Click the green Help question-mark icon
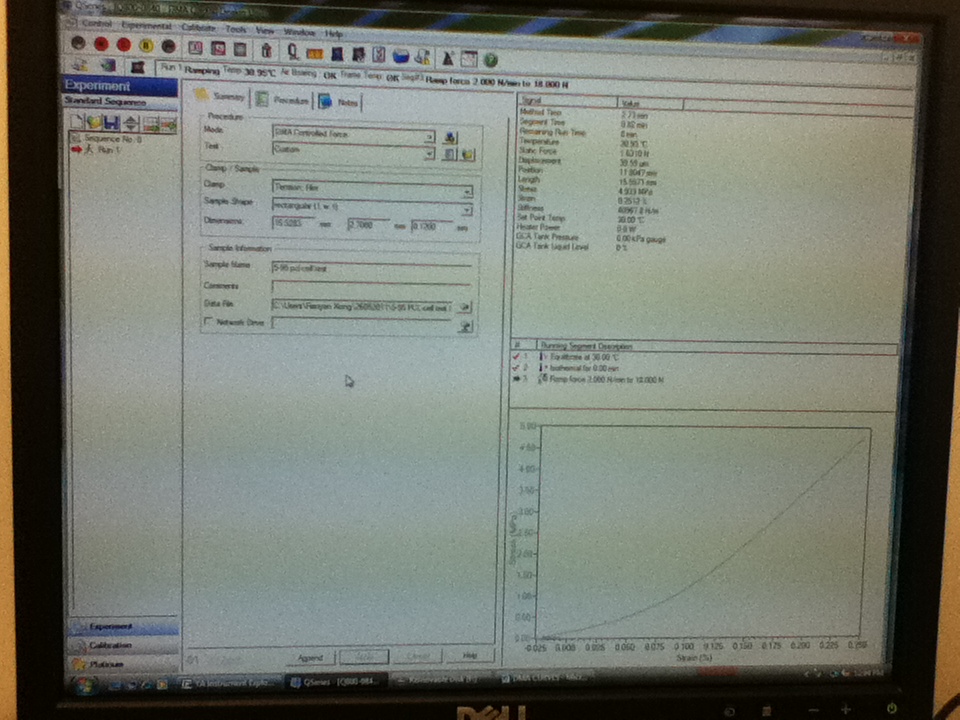The image size is (960, 720). pos(491,60)
